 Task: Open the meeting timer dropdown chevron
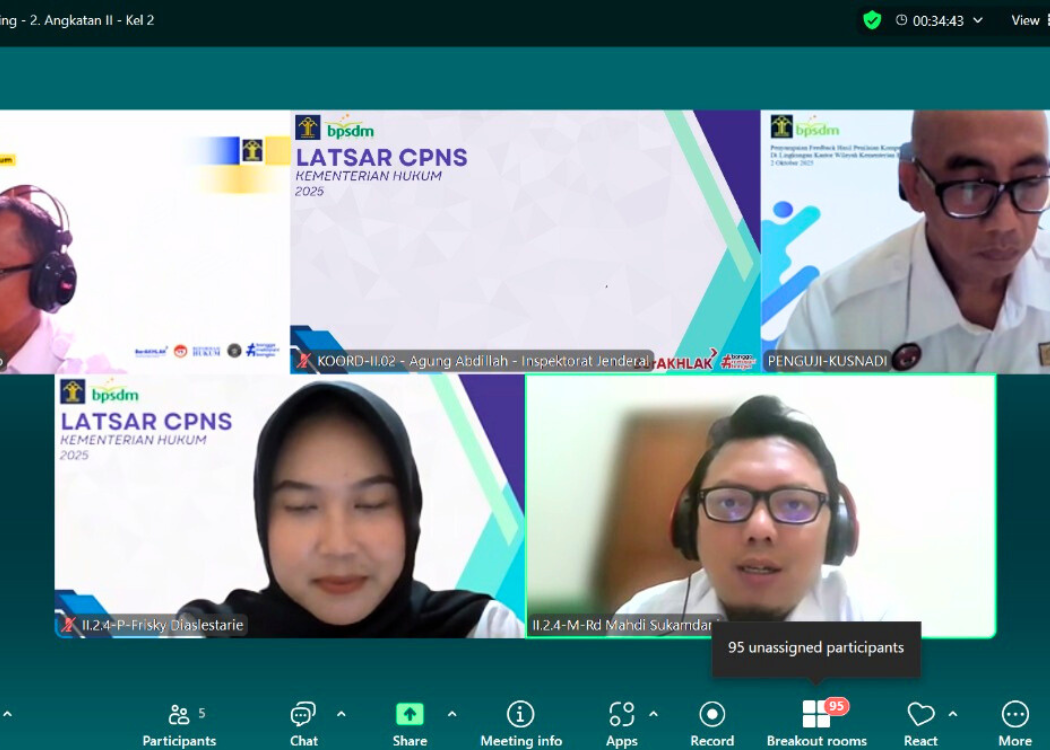978,20
